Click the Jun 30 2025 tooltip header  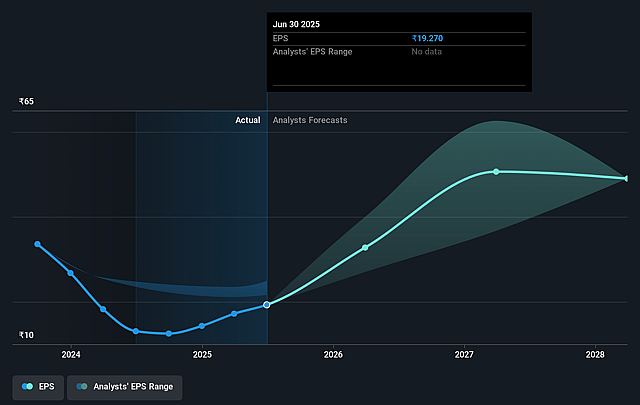[x=301, y=21]
